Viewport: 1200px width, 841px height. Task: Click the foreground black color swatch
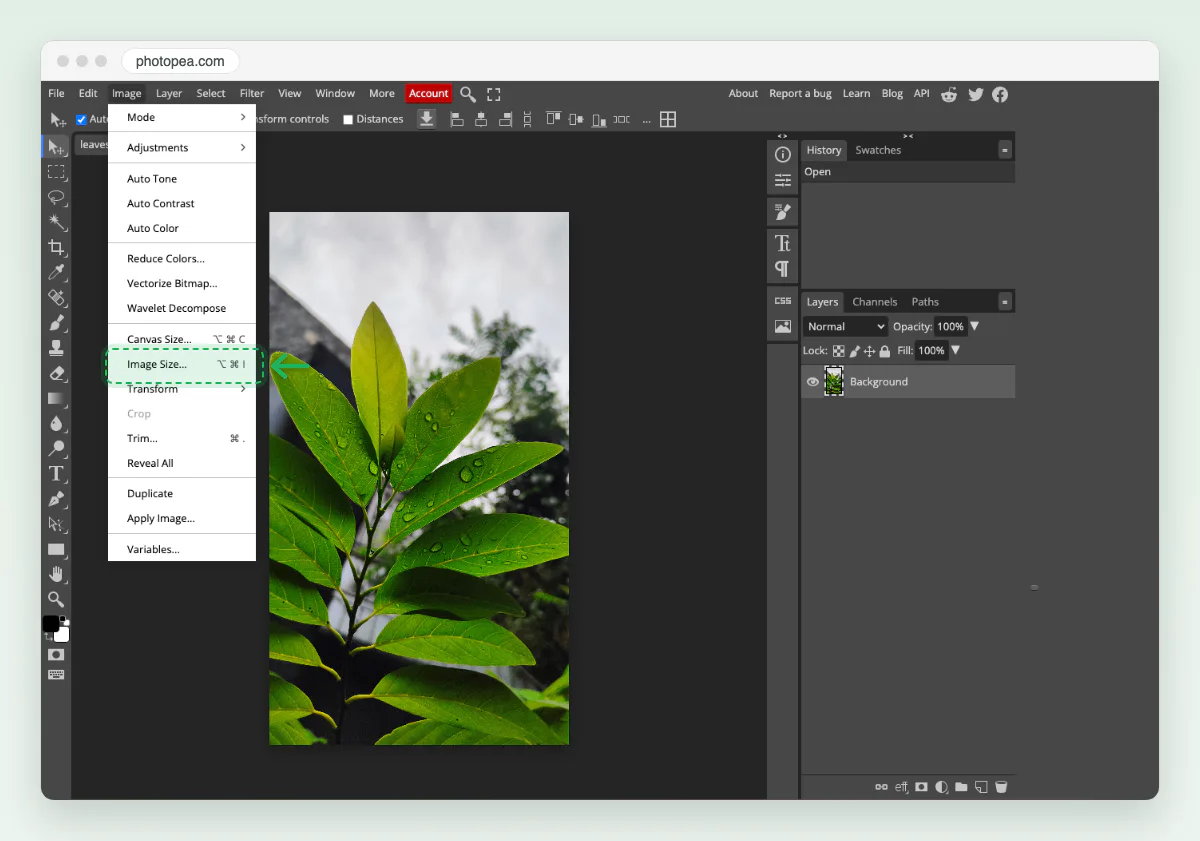(x=51, y=624)
